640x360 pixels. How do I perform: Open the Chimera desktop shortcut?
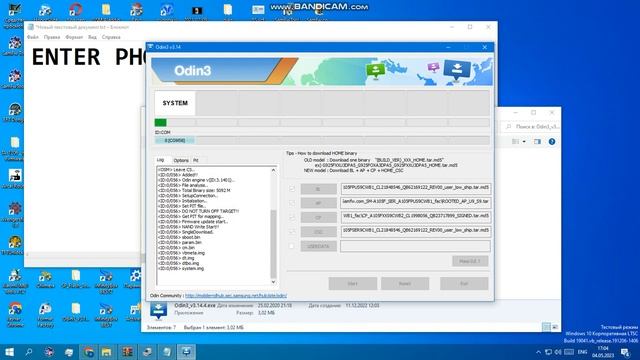pyautogui.click(x=45, y=280)
